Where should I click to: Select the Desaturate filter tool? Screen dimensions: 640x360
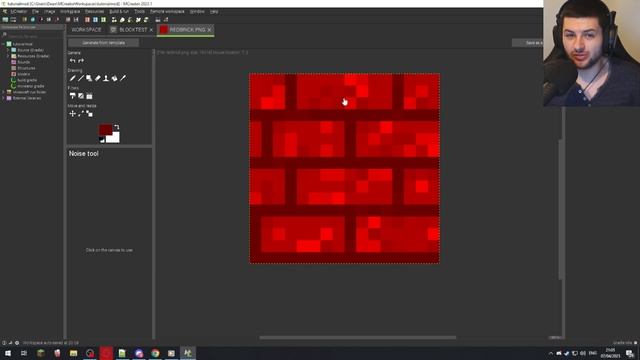(x=81, y=96)
